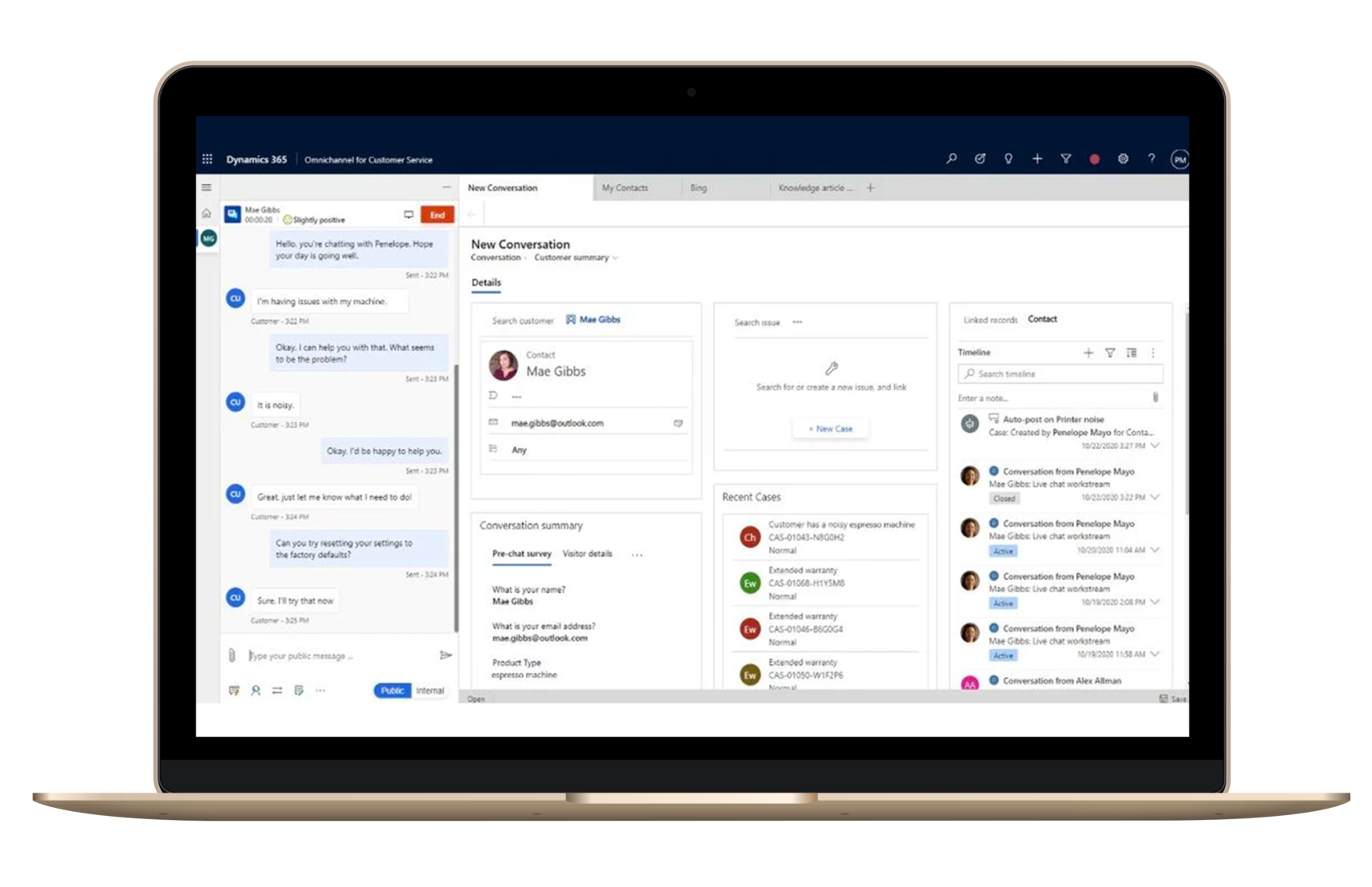Screen dimensions: 1372x887
Task: Open global search in the top bar
Action: [952, 159]
